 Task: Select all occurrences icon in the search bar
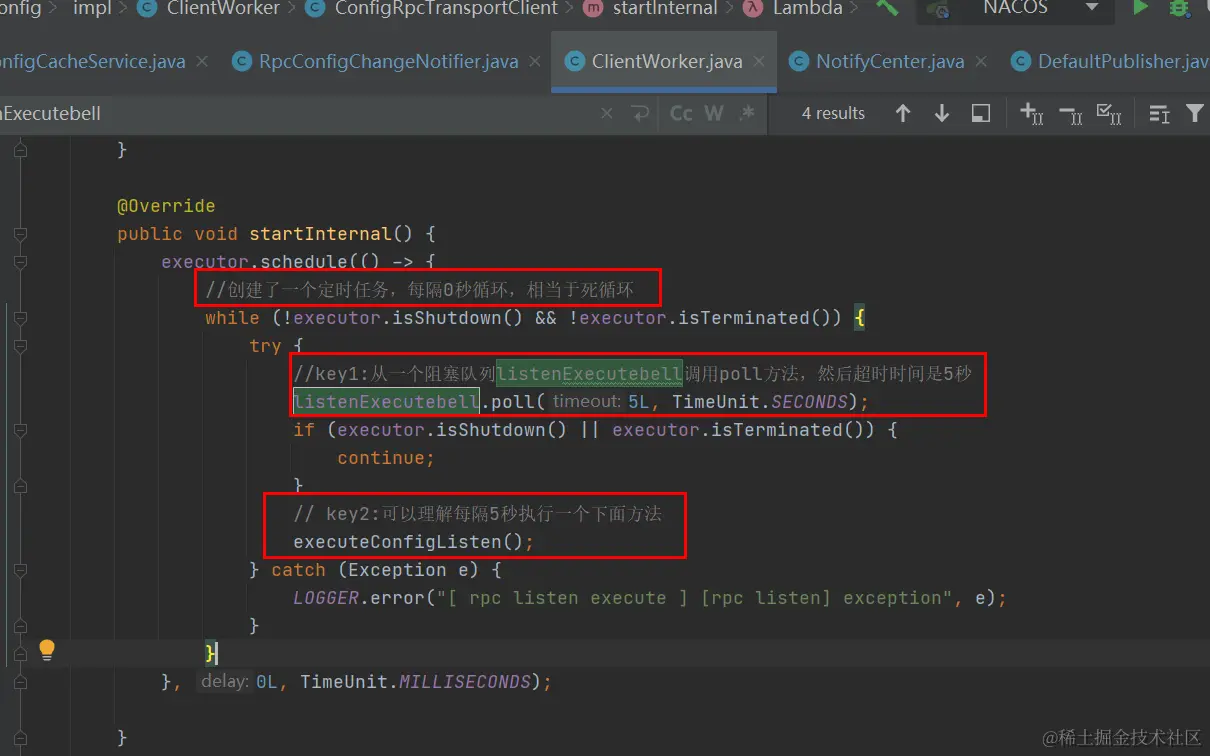coord(1108,113)
